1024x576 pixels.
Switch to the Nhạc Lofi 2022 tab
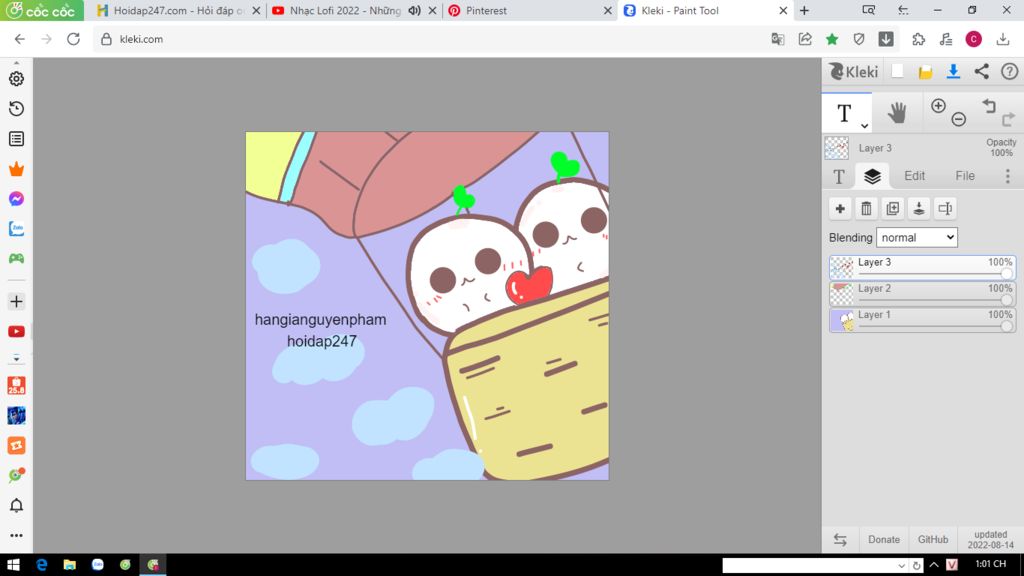click(x=345, y=10)
